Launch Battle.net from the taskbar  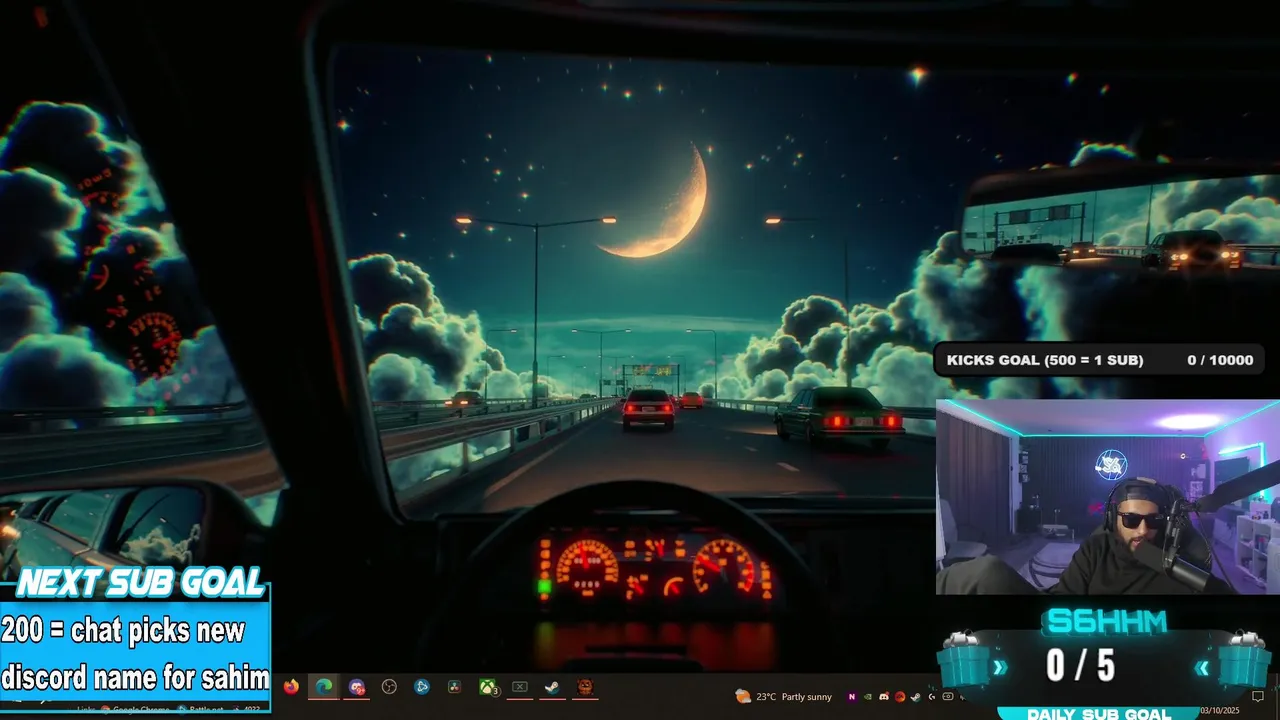pos(422,687)
